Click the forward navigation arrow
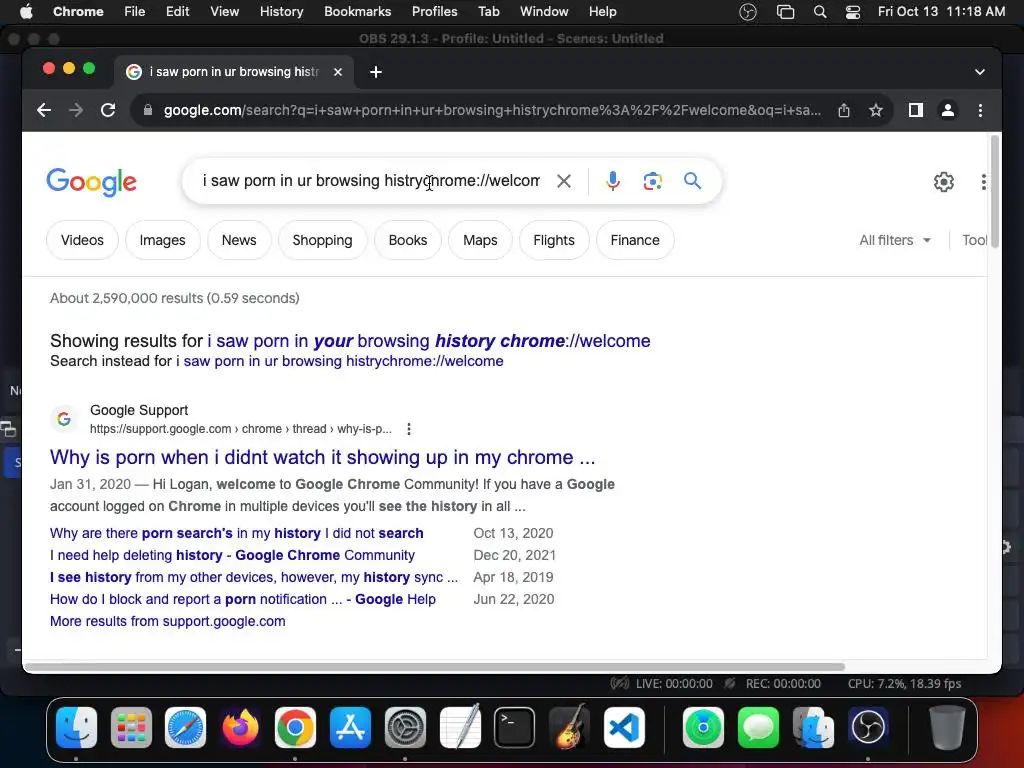Image resolution: width=1024 pixels, height=768 pixels. tap(76, 110)
